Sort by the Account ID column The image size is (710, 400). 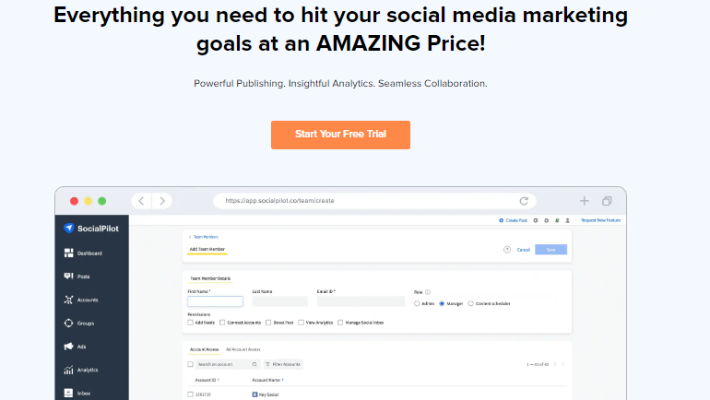207,380
